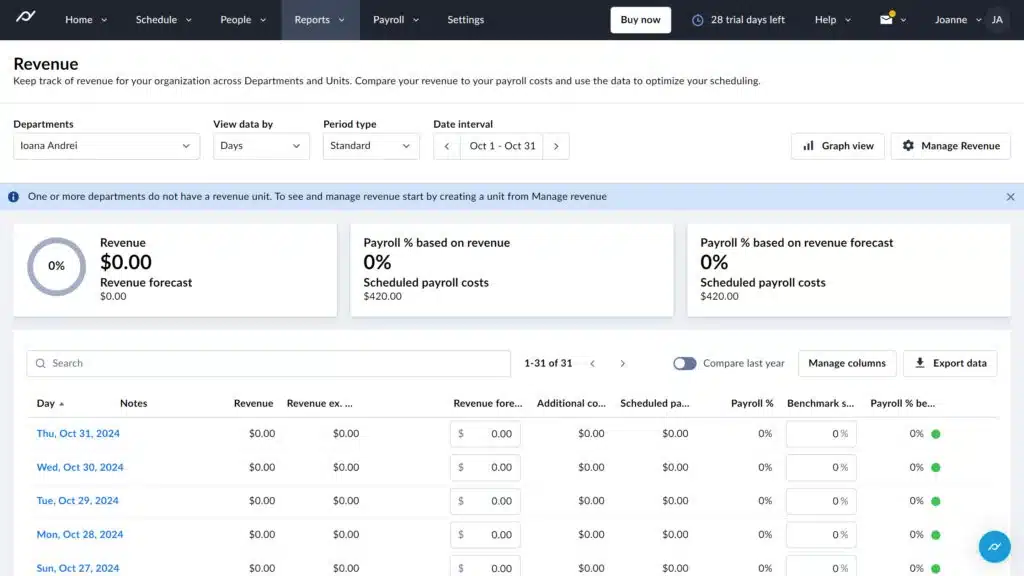Open Thu, Oct 31, 2024 link
1024x576 pixels.
(x=78, y=434)
